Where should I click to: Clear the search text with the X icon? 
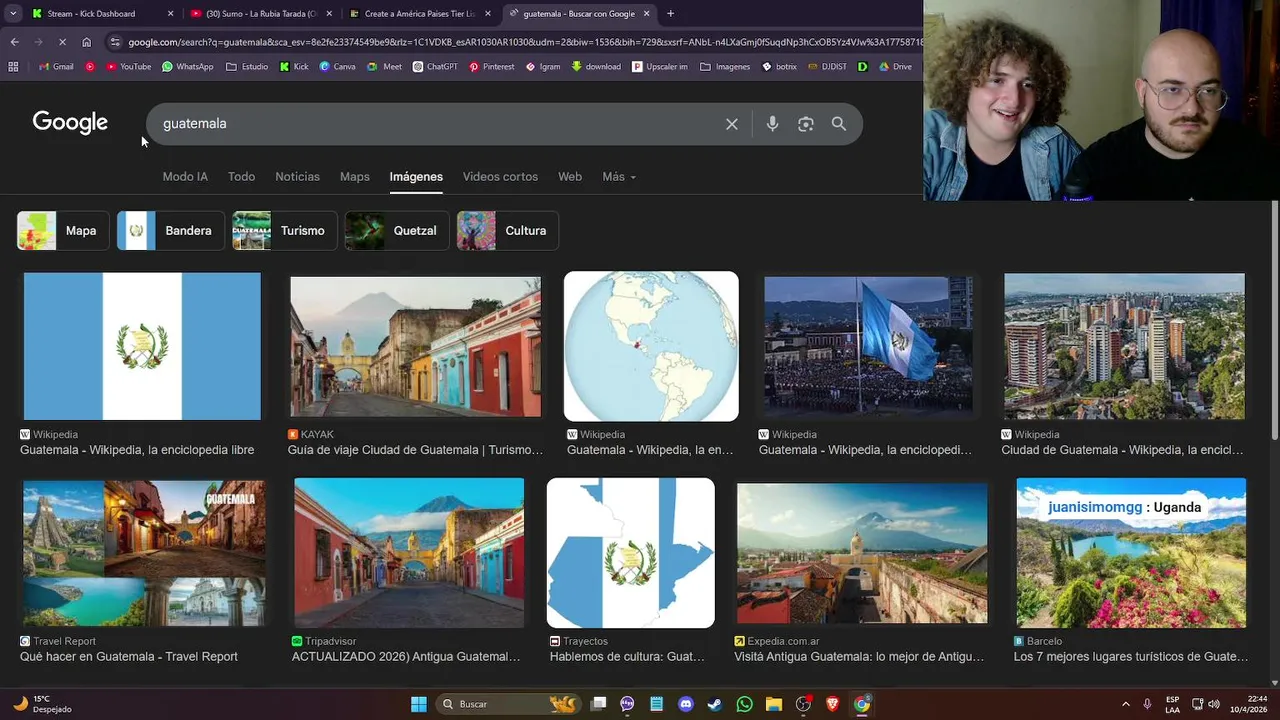point(732,124)
